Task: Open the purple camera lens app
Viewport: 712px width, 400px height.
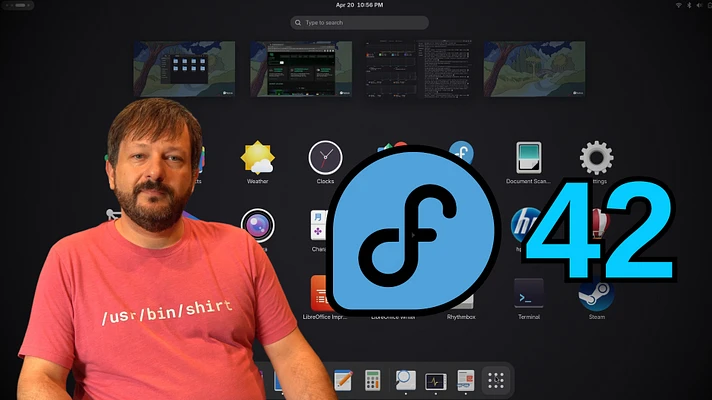Action: [257, 226]
